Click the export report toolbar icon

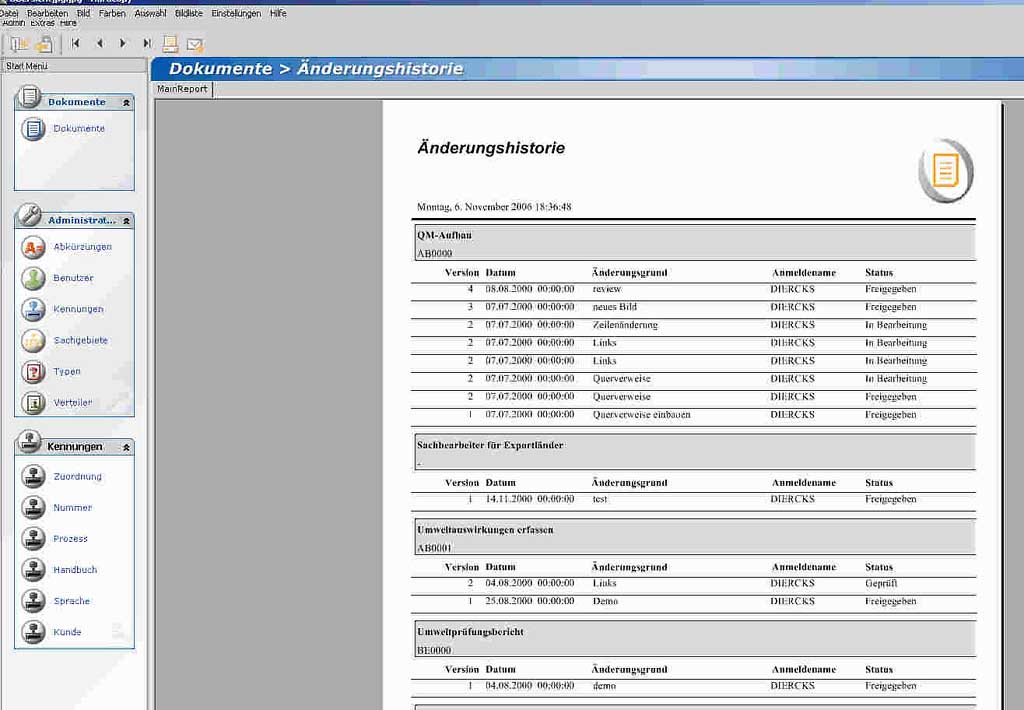tap(44, 44)
